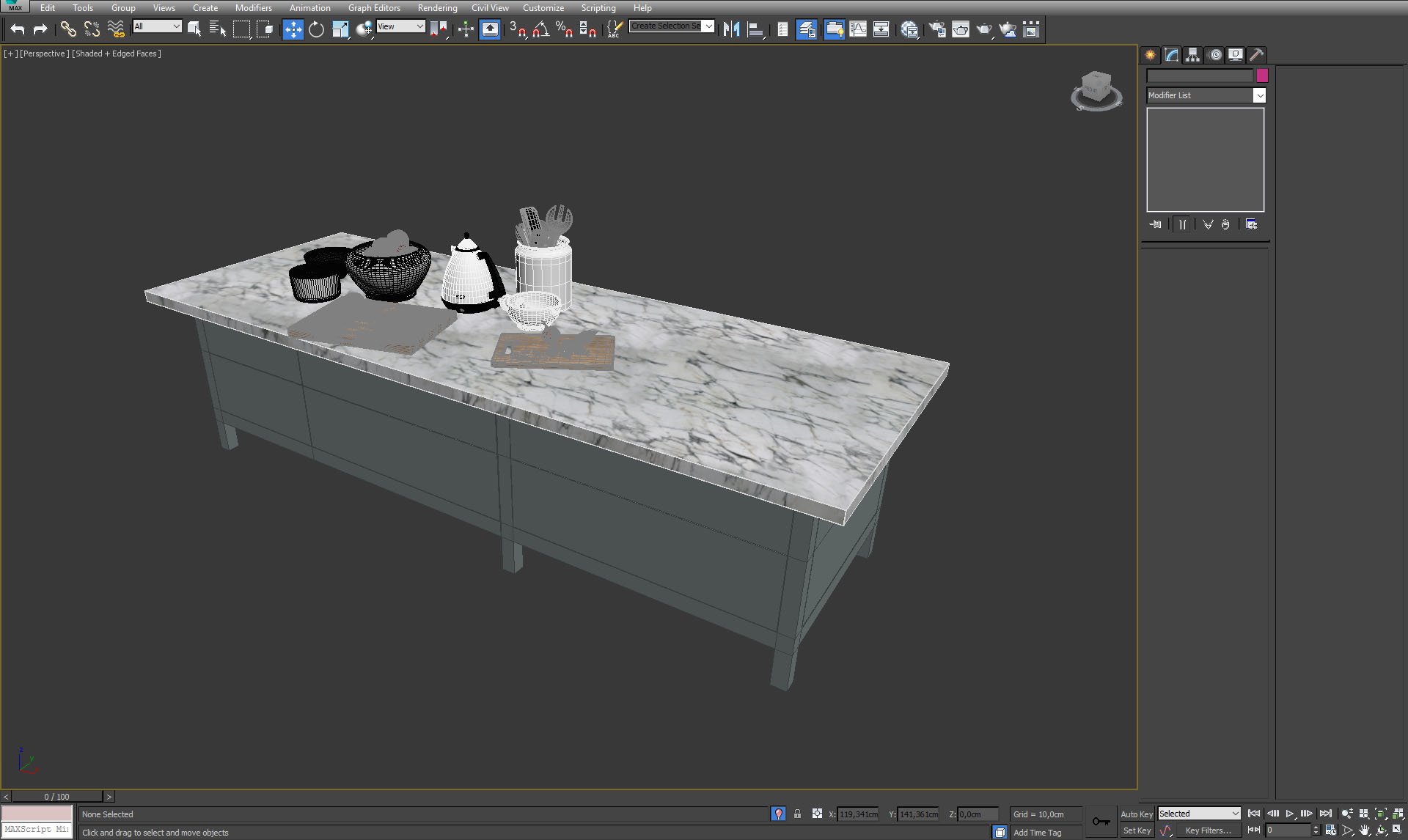Viewport: 1408px width, 840px height.
Task: Switch to the Motion panel tab
Action: (x=1214, y=55)
